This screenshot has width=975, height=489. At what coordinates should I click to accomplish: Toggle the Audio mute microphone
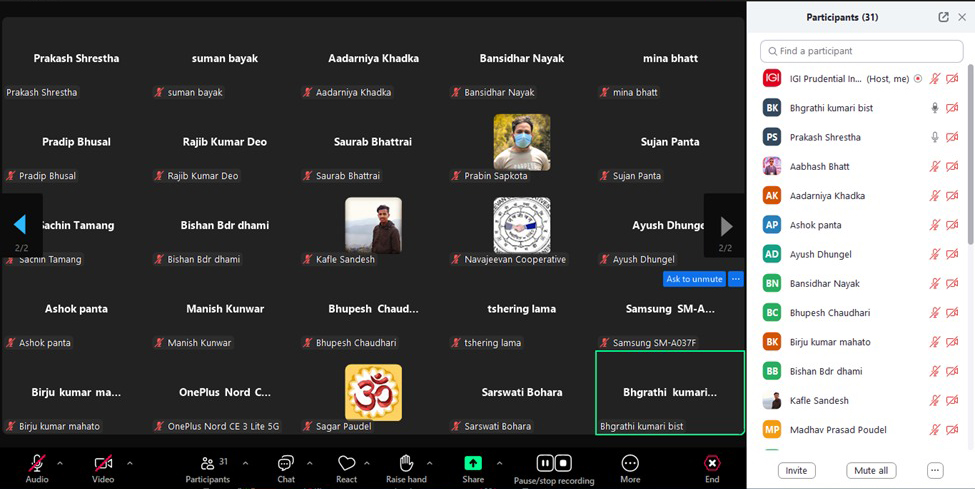[x=37, y=463]
